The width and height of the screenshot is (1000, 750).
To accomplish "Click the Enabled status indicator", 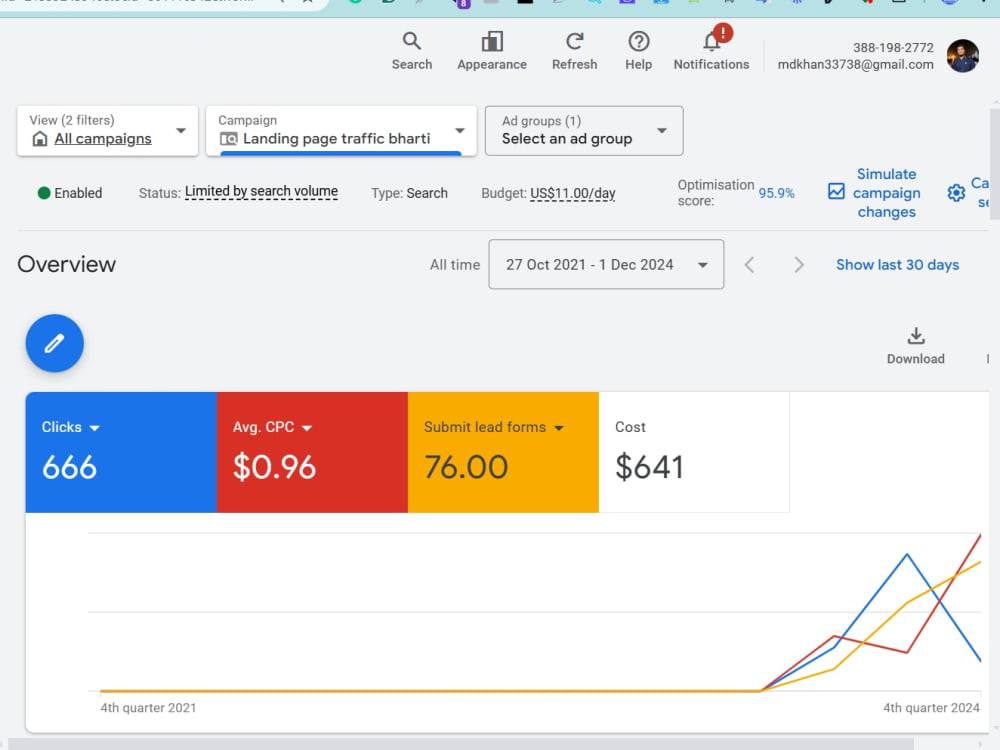I will (x=70, y=193).
